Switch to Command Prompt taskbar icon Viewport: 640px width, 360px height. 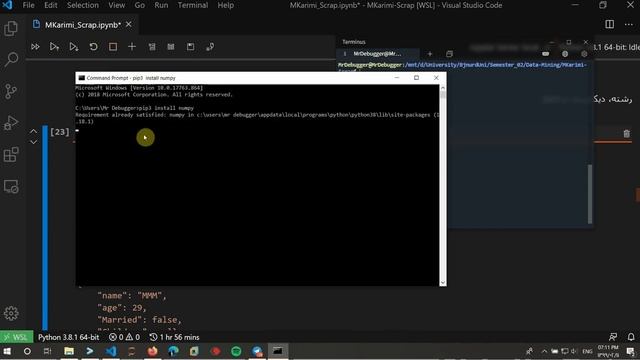(x=278, y=351)
